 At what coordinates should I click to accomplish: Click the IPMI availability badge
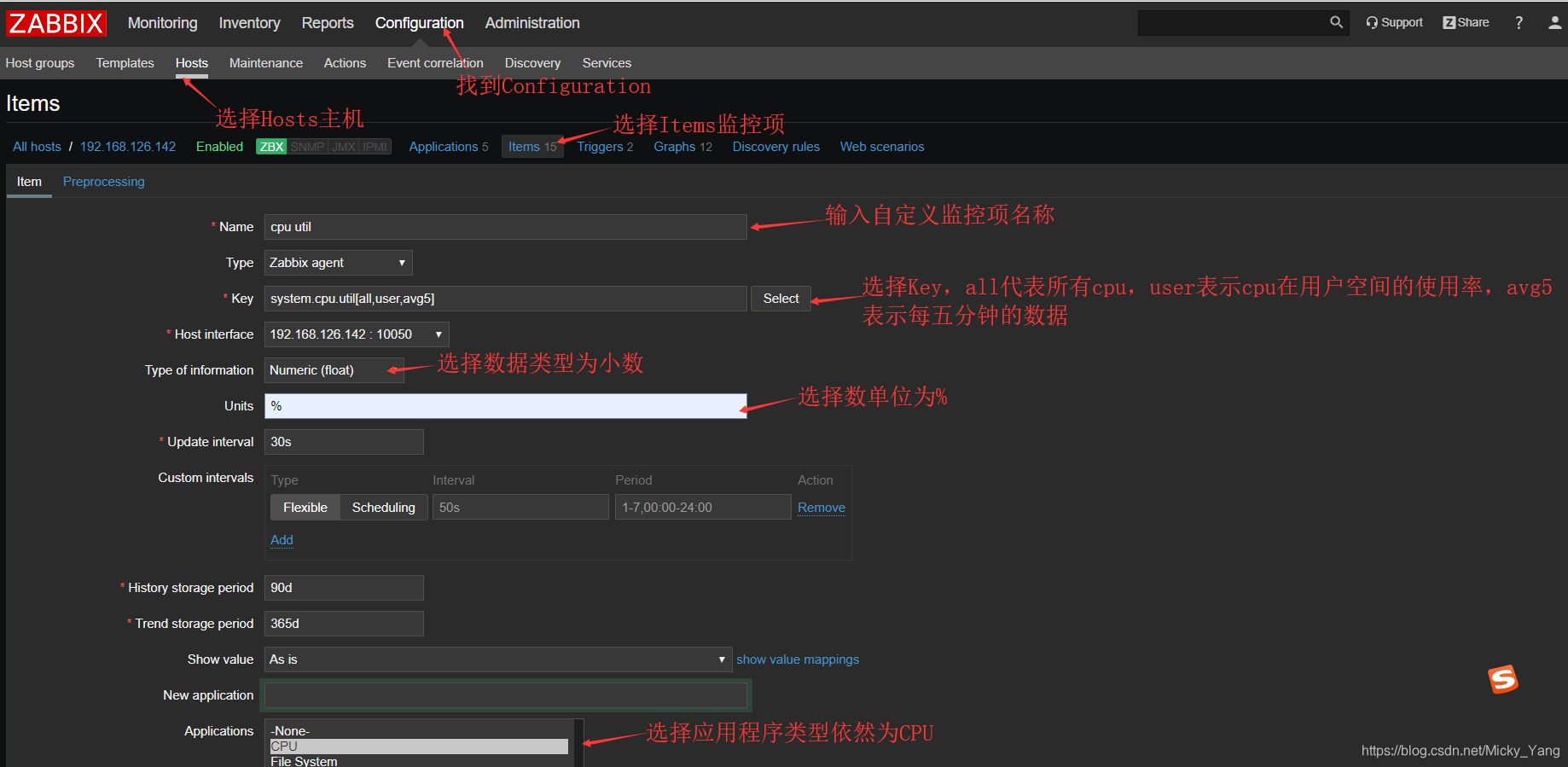tap(375, 147)
